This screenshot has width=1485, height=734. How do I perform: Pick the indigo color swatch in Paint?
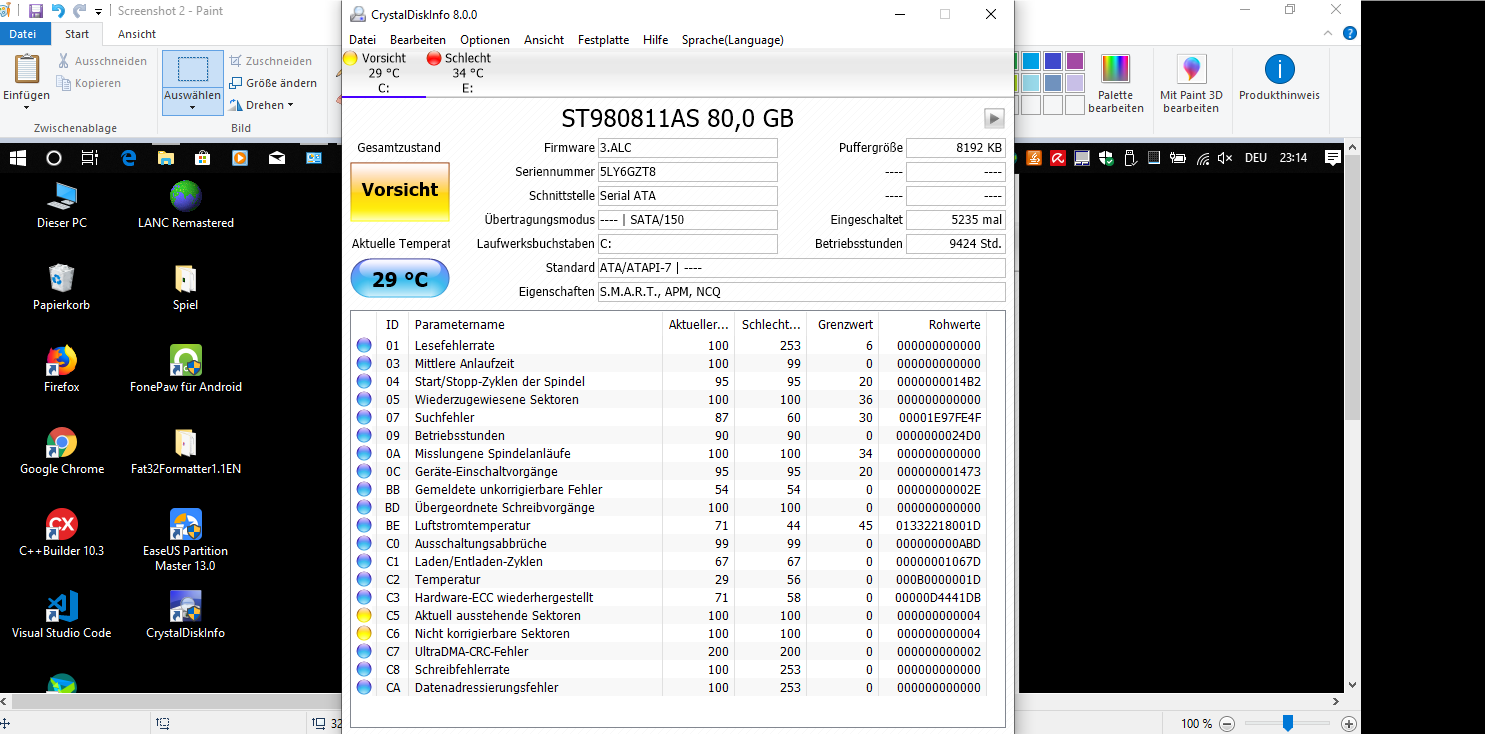1052,62
